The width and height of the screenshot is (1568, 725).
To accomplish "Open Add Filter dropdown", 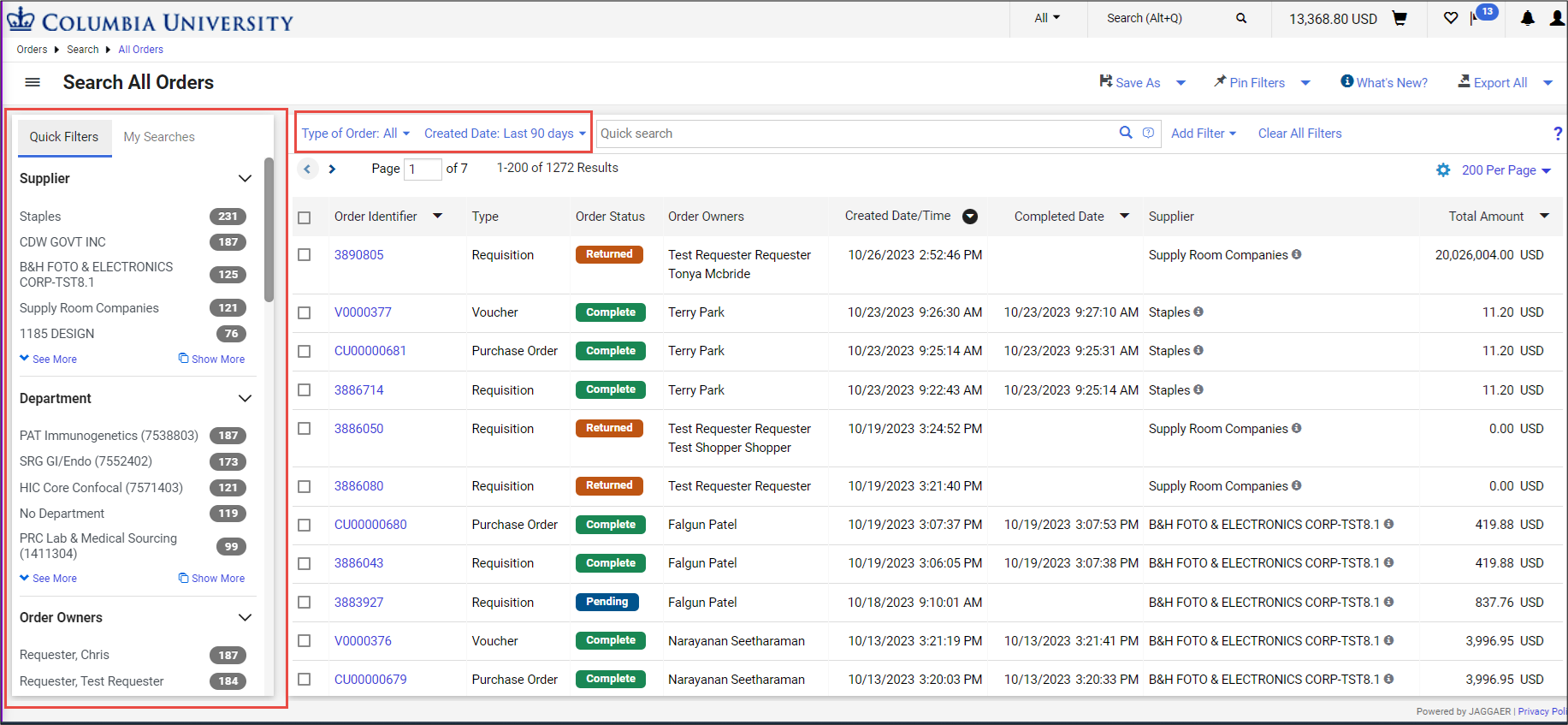I will point(1204,134).
